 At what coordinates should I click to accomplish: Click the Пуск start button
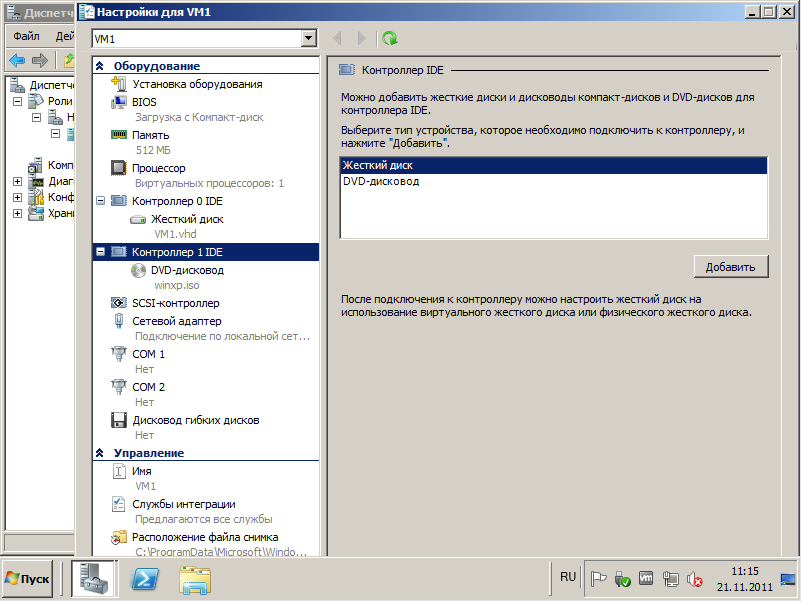[x=27, y=579]
